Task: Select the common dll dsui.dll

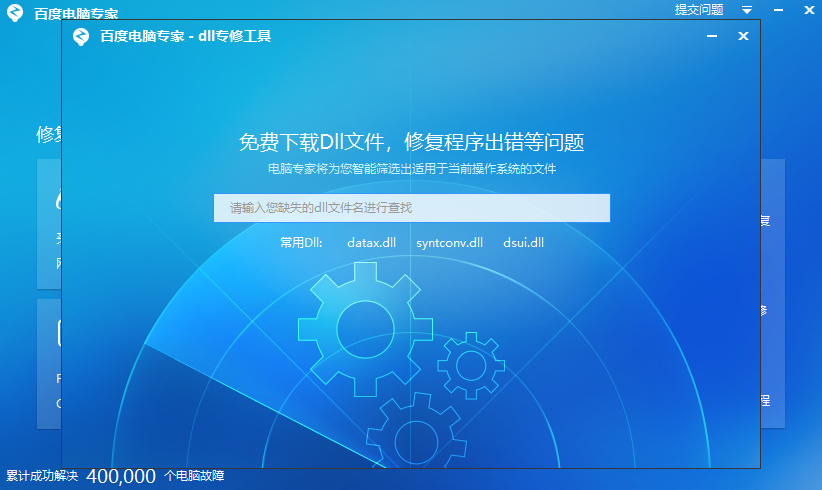Action: [523, 243]
